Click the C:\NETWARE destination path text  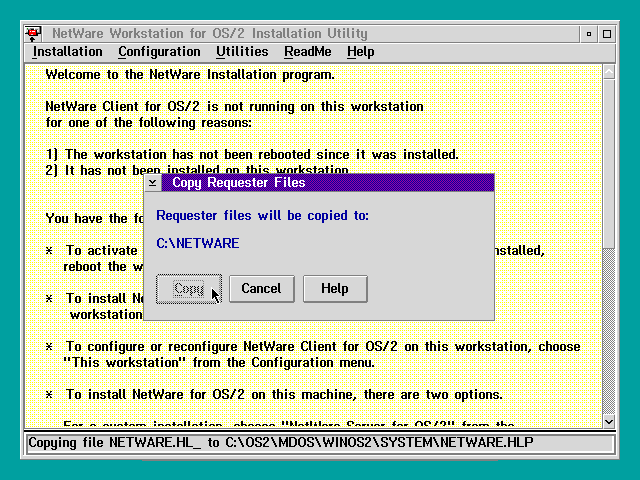pyautogui.click(x=198, y=243)
